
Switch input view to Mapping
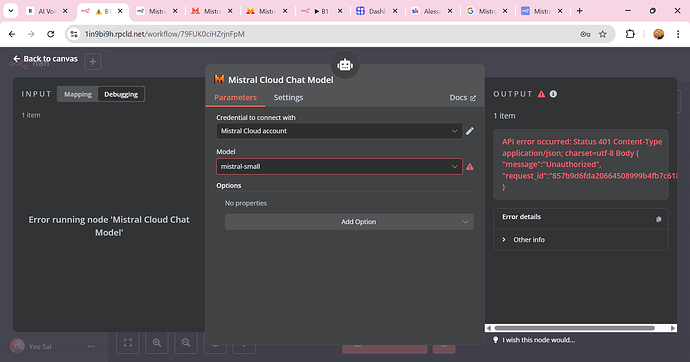[x=78, y=94]
